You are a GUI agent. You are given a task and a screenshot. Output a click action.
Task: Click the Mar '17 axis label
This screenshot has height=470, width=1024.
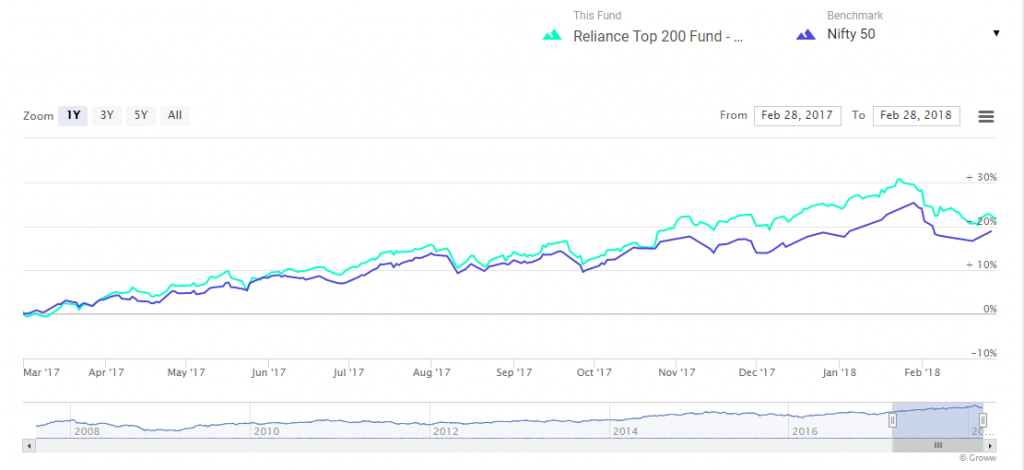[x=42, y=373]
